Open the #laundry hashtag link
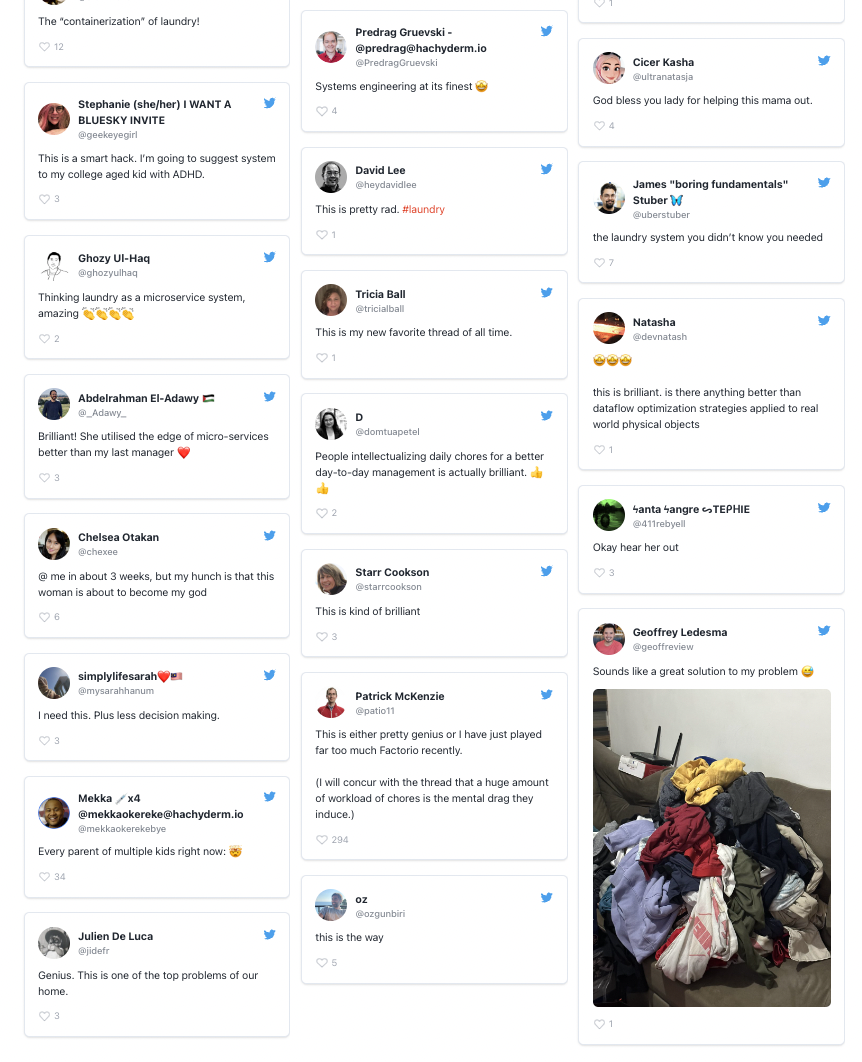Image resolution: width=862 pixels, height=1062 pixels. (423, 209)
